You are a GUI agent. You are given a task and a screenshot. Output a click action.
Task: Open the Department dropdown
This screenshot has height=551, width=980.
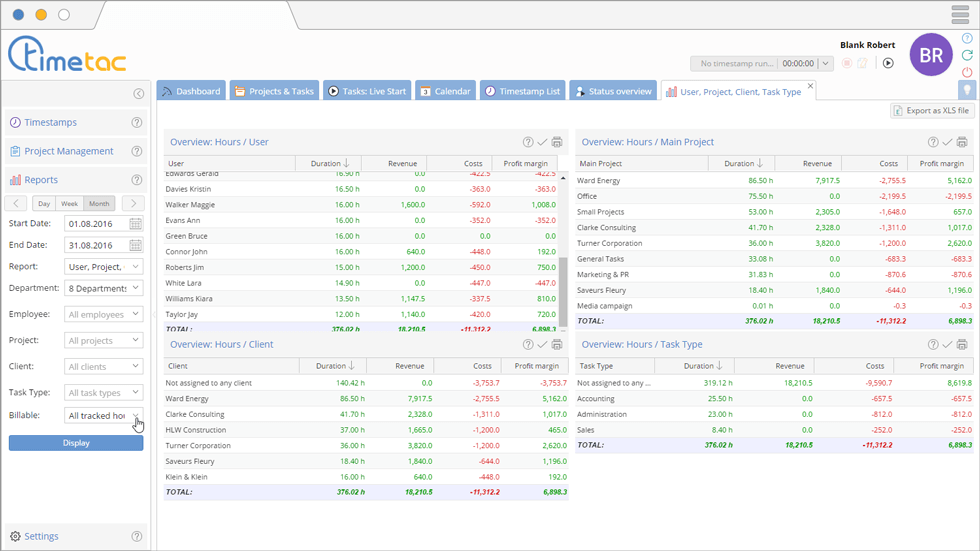pos(104,288)
